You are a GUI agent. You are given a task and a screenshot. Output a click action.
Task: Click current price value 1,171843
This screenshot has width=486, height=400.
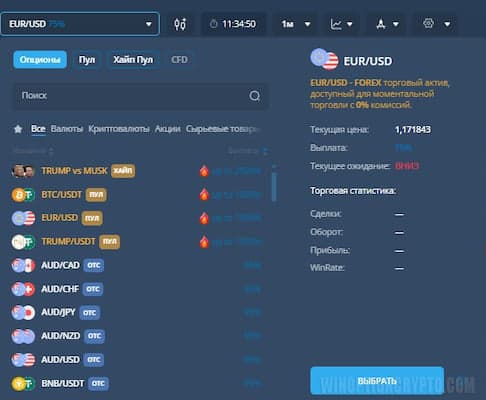tap(413, 130)
